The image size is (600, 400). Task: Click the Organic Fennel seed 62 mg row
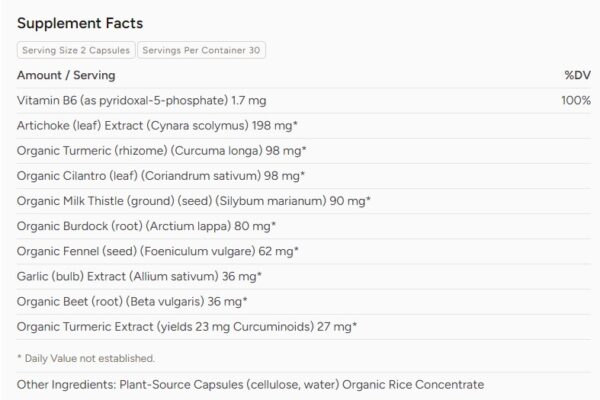pyautogui.click(x=304, y=251)
